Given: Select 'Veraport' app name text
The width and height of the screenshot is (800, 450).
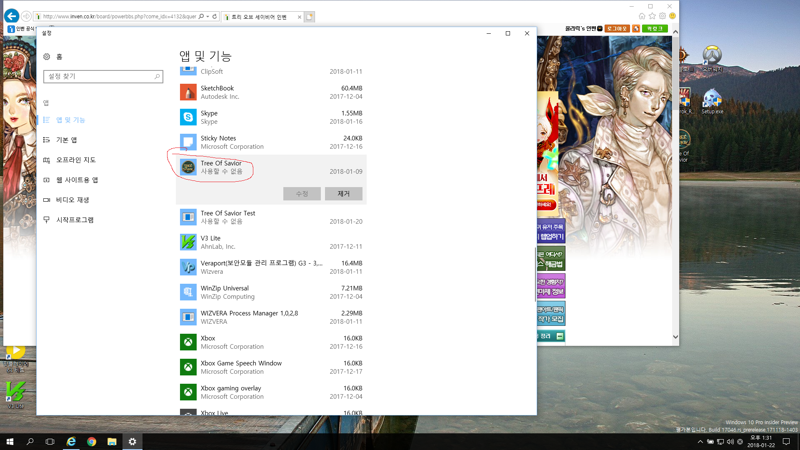Looking at the screenshot, I should [x=261, y=263].
